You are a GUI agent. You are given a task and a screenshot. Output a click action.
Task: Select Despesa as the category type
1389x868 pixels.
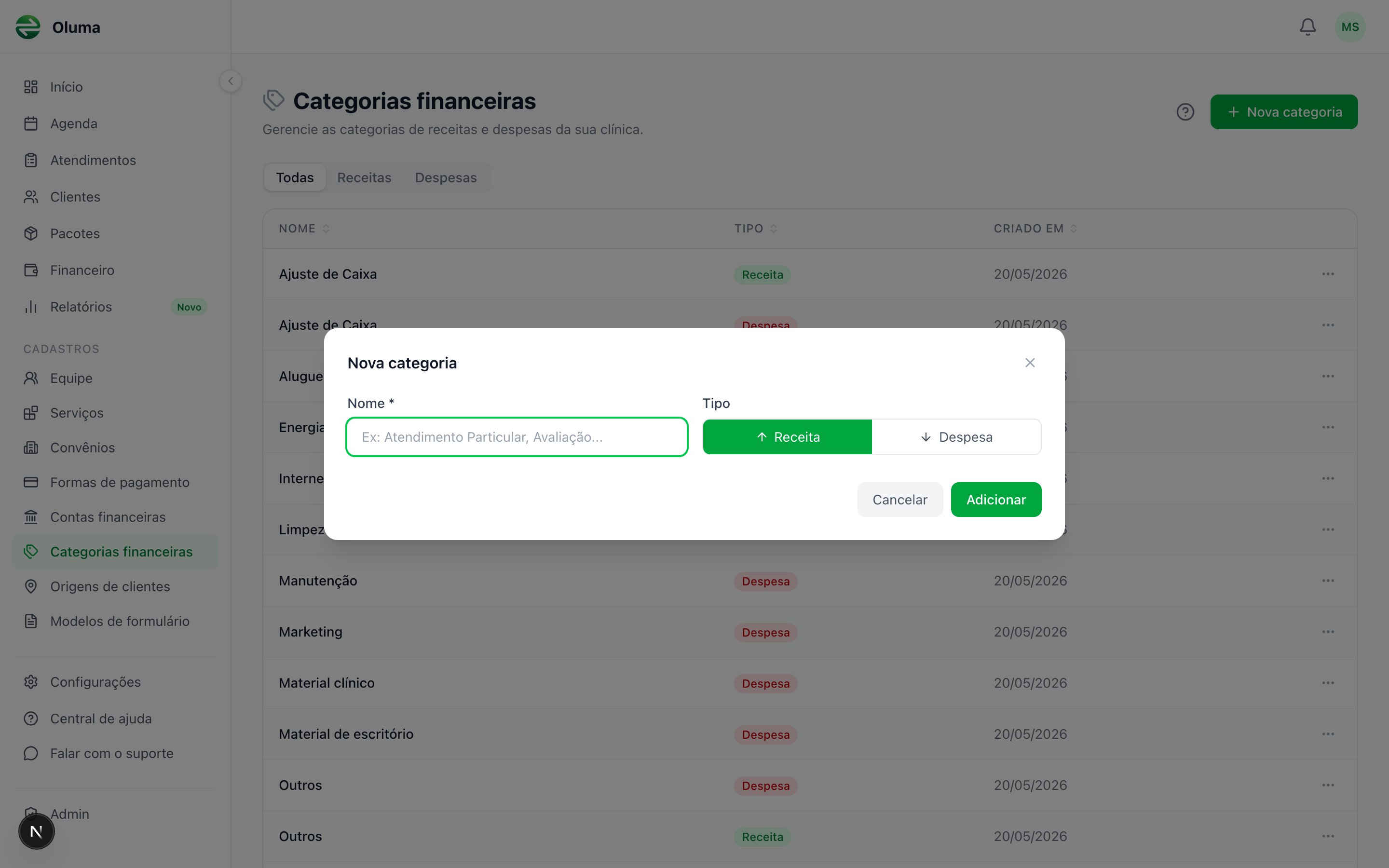(956, 437)
